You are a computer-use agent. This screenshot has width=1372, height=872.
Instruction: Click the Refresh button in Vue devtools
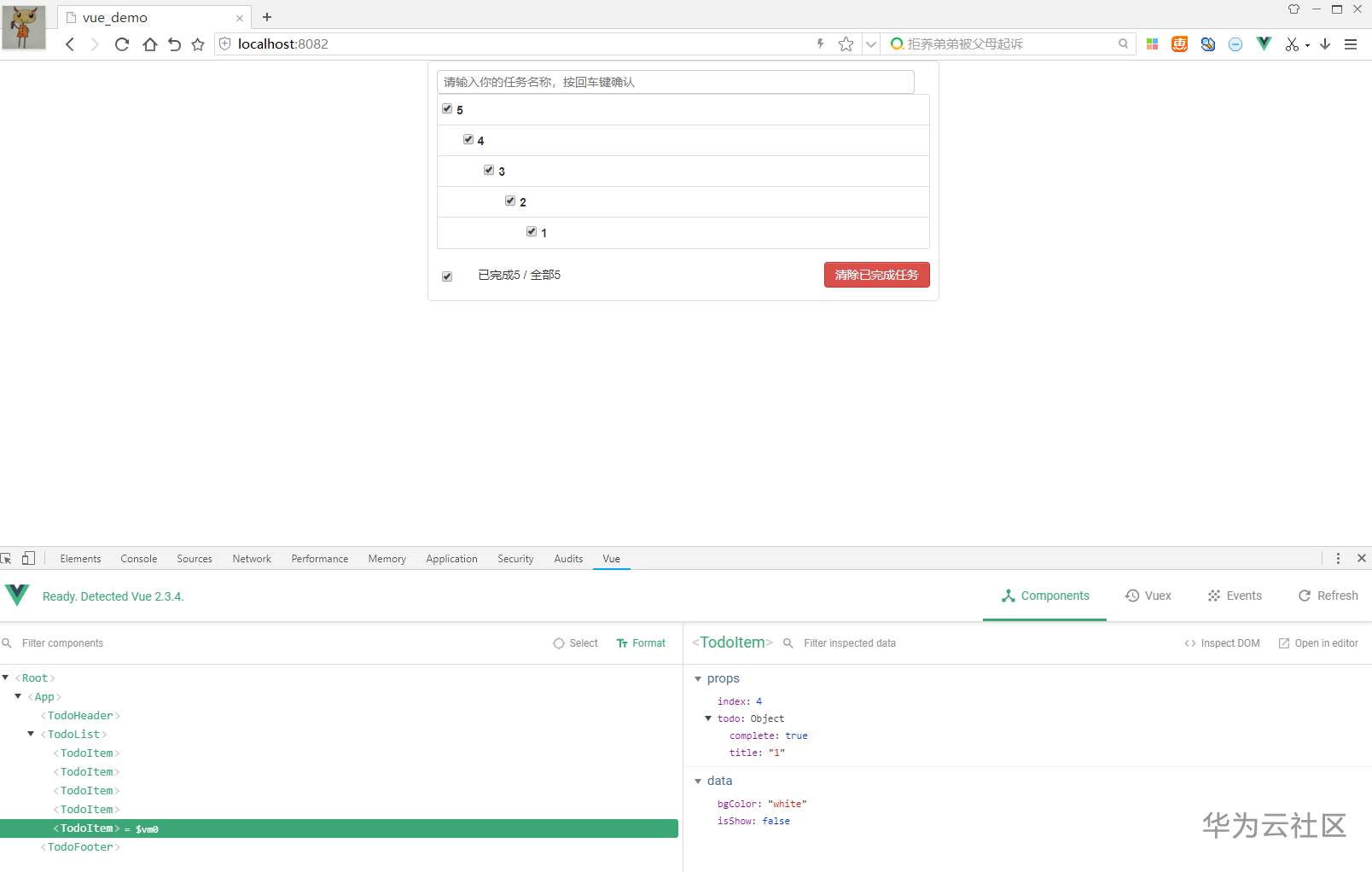pos(1328,596)
